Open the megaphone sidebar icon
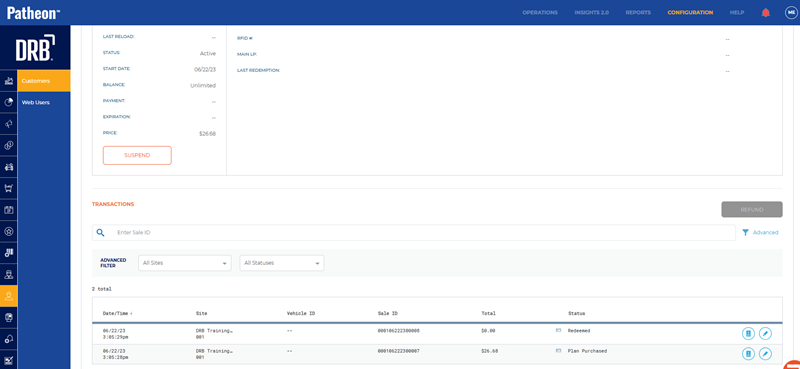 8,124
